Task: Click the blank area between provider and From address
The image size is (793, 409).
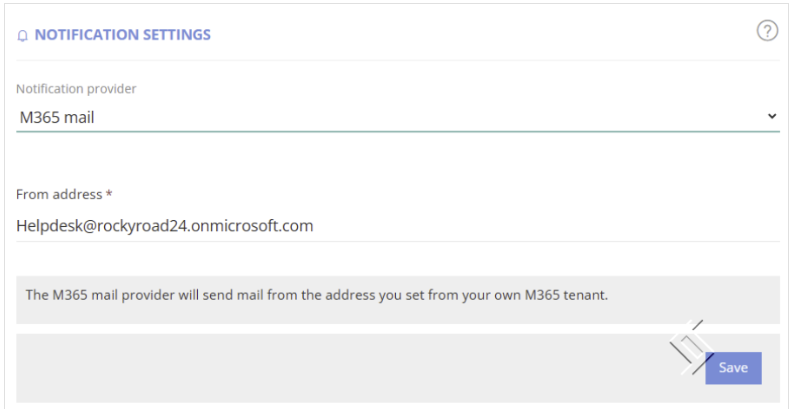Action: 398,159
